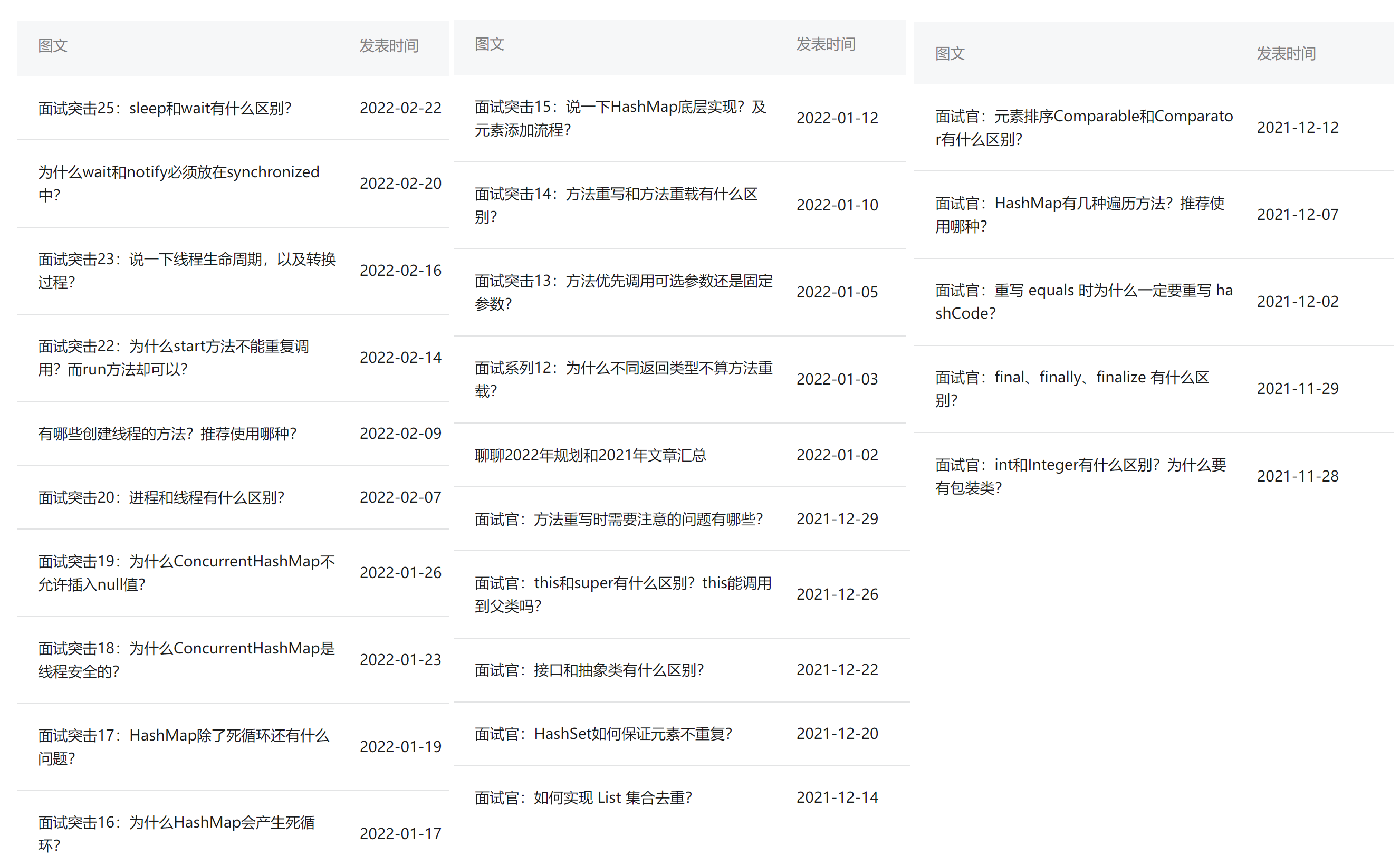Open 面试官：HashMap有几种遍历方法？
This screenshot has height=865, width=1400.
(1080, 215)
